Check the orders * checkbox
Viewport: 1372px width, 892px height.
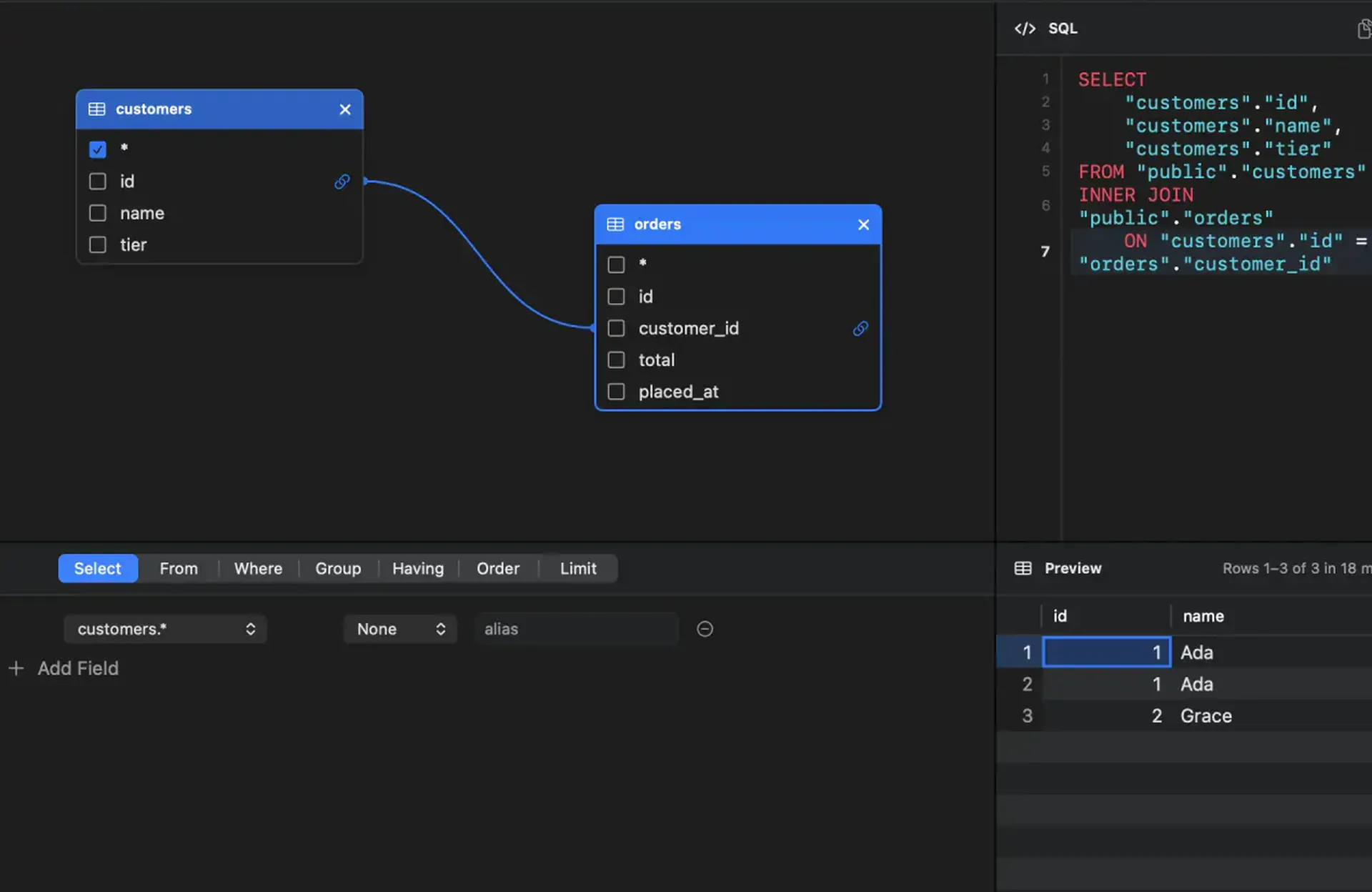pyautogui.click(x=616, y=264)
